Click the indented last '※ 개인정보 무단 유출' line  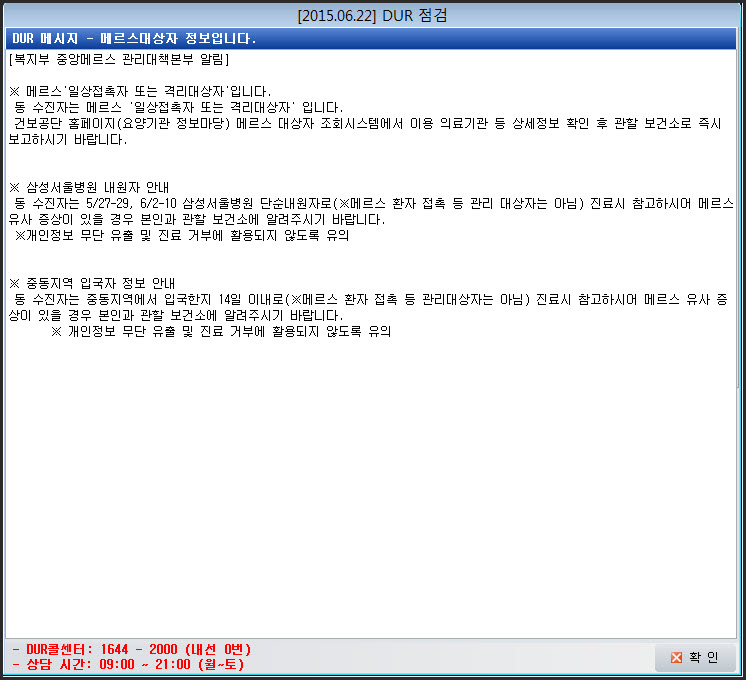[x=220, y=331]
